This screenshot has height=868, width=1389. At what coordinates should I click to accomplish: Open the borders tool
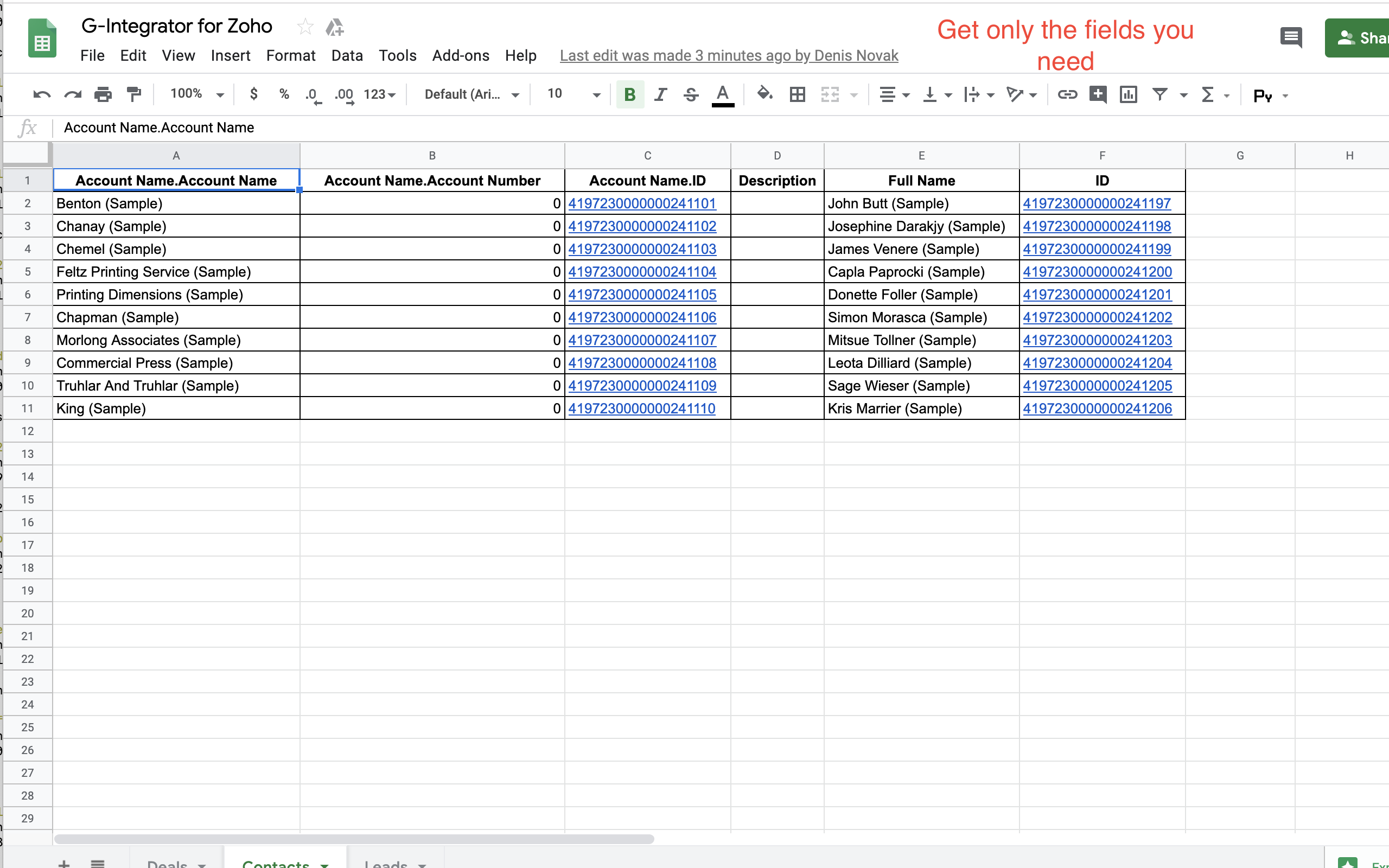pyautogui.click(x=797, y=95)
